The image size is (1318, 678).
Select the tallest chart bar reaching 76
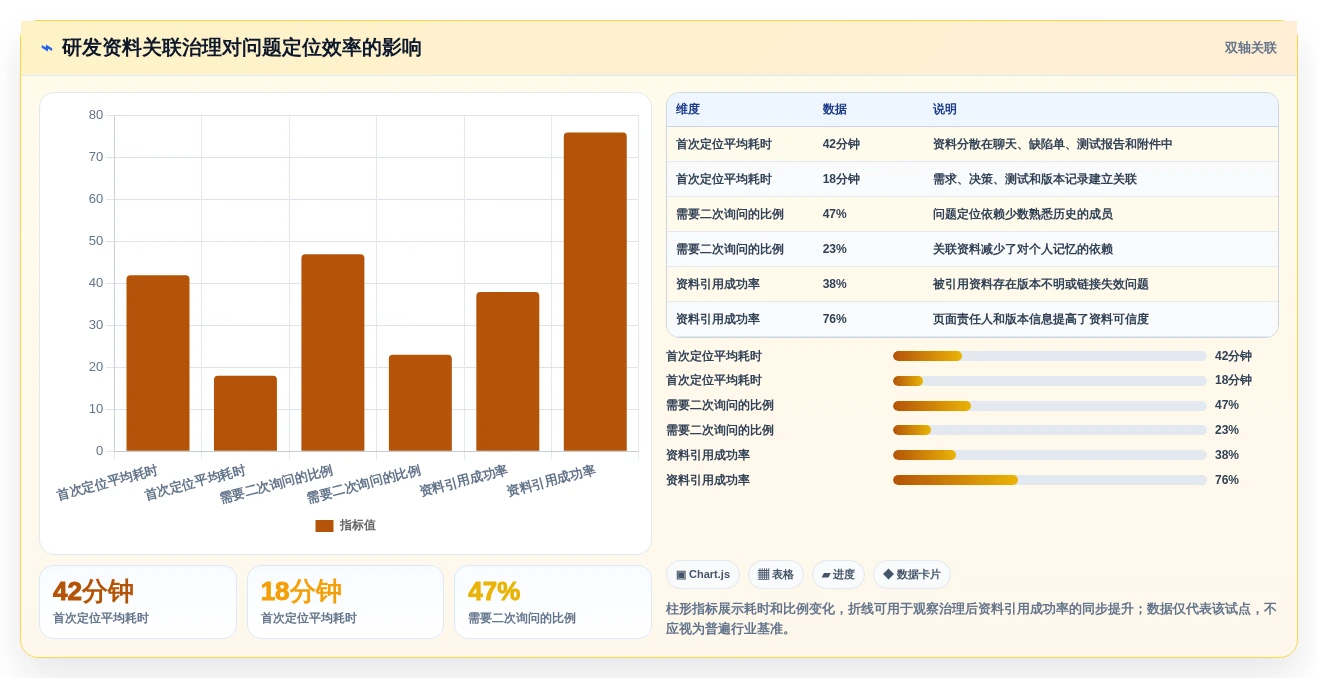tap(595, 292)
